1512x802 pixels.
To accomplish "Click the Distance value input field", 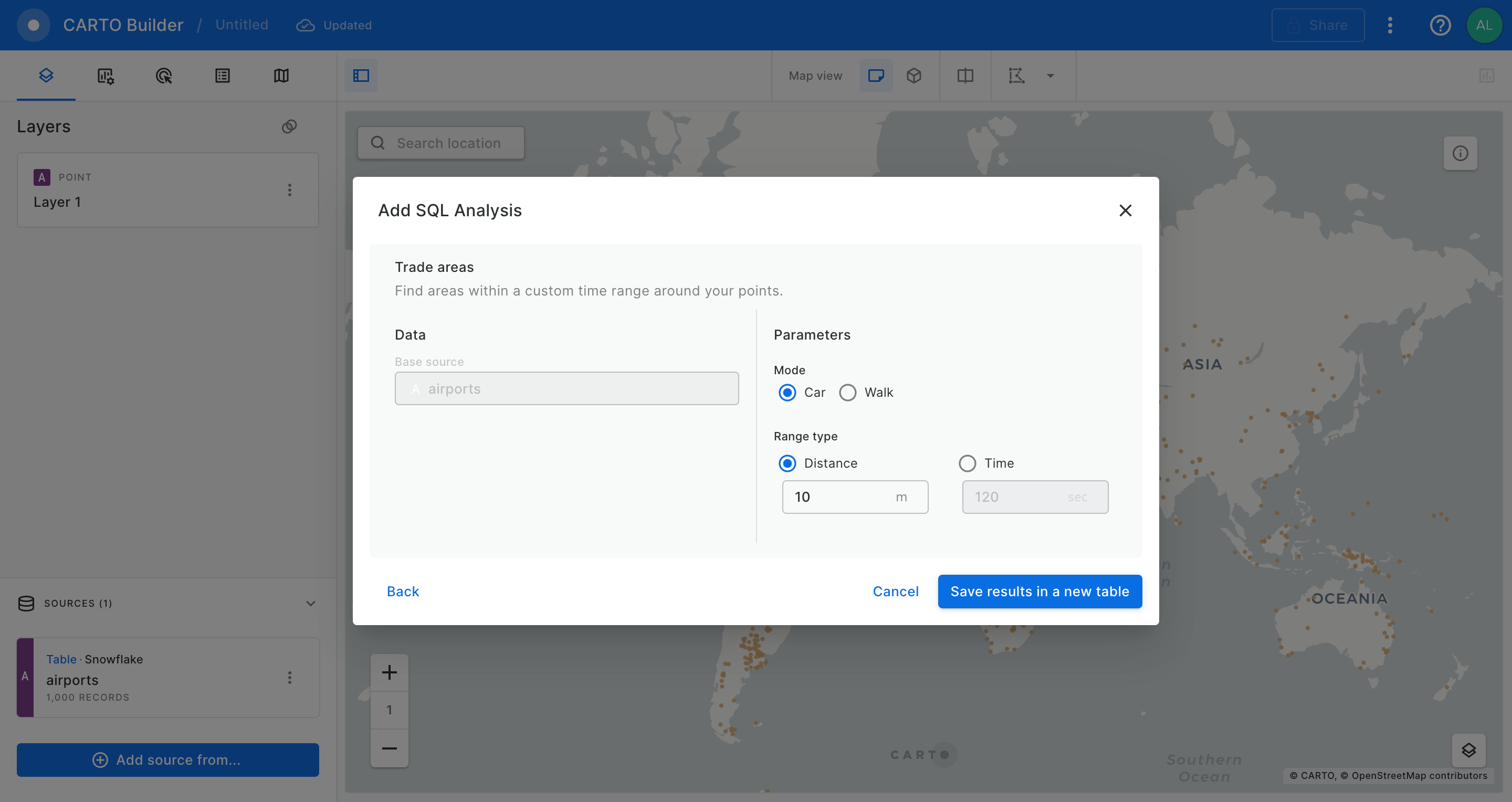I will point(855,497).
